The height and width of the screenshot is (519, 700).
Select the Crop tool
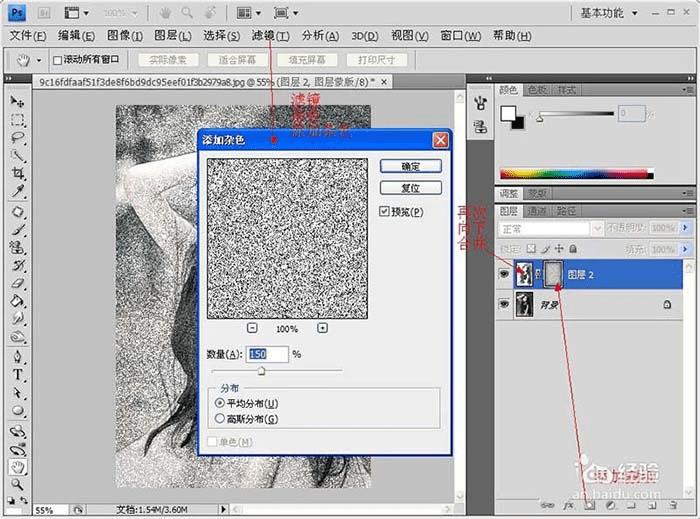tap(17, 173)
